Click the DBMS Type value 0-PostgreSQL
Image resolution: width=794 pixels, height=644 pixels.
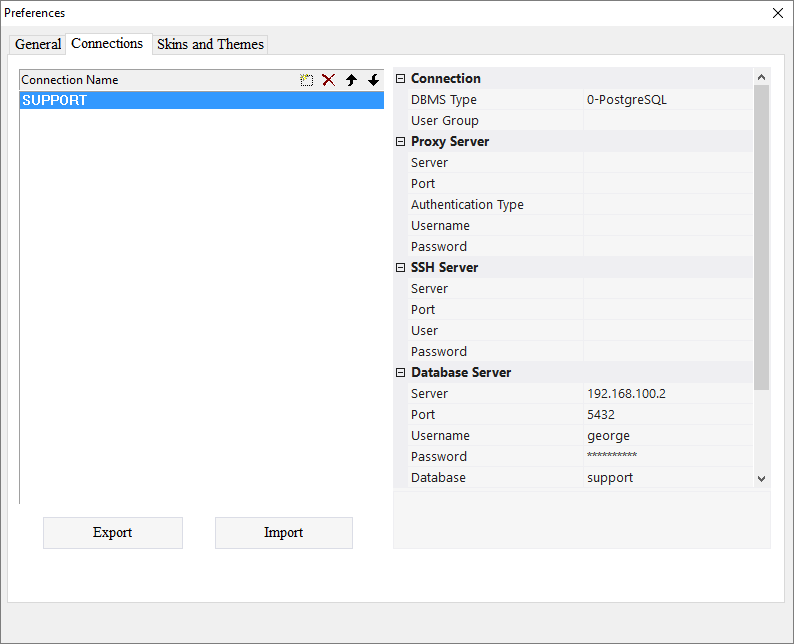[x=667, y=100]
